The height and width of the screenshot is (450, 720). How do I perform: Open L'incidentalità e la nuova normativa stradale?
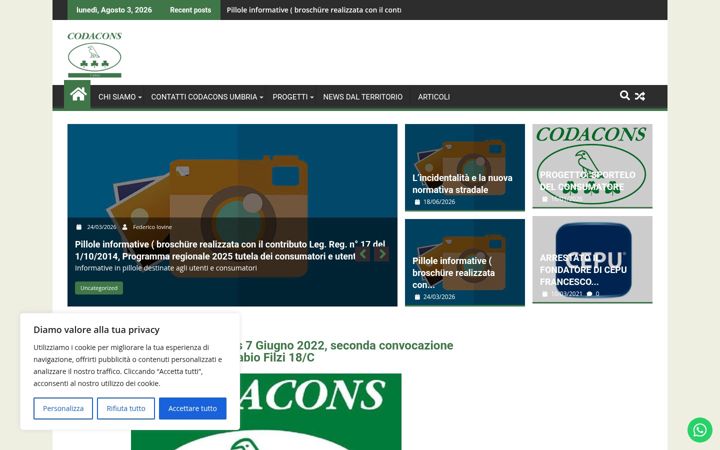[x=462, y=184]
